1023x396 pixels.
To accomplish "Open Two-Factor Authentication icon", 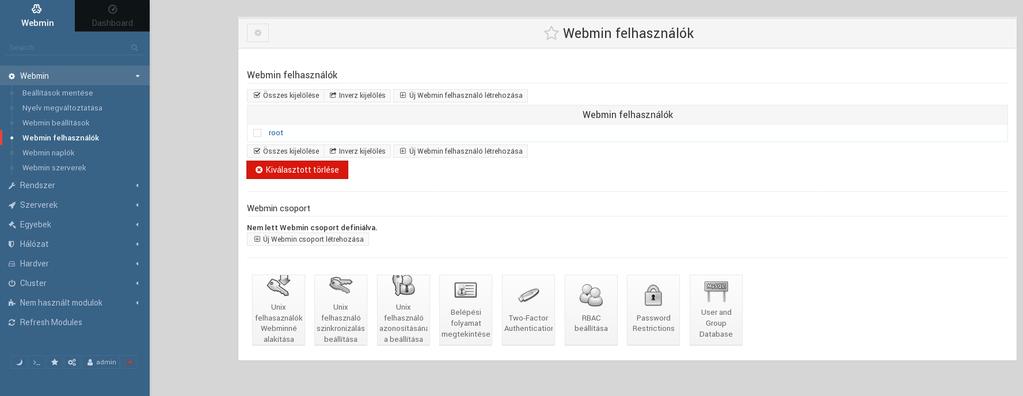I will (x=528, y=310).
